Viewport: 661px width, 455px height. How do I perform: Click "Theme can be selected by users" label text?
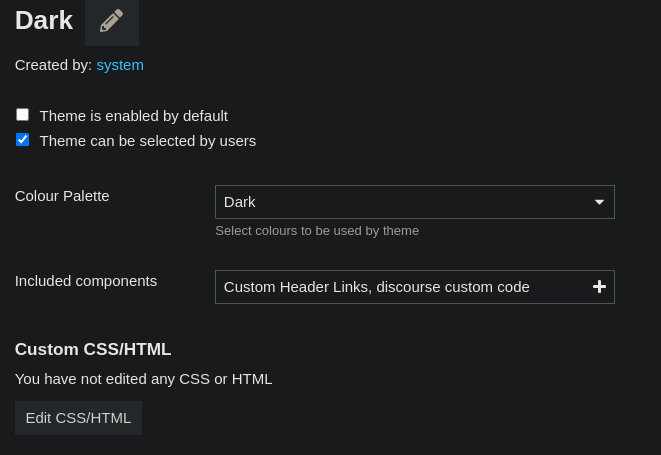[x=148, y=141]
